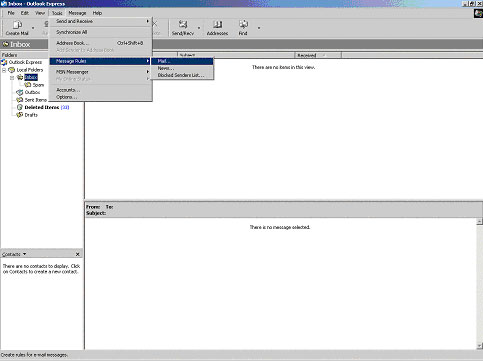The height and width of the screenshot is (361, 483).
Task: Choose News in Message Rules submenu
Action: [x=182, y=68]
